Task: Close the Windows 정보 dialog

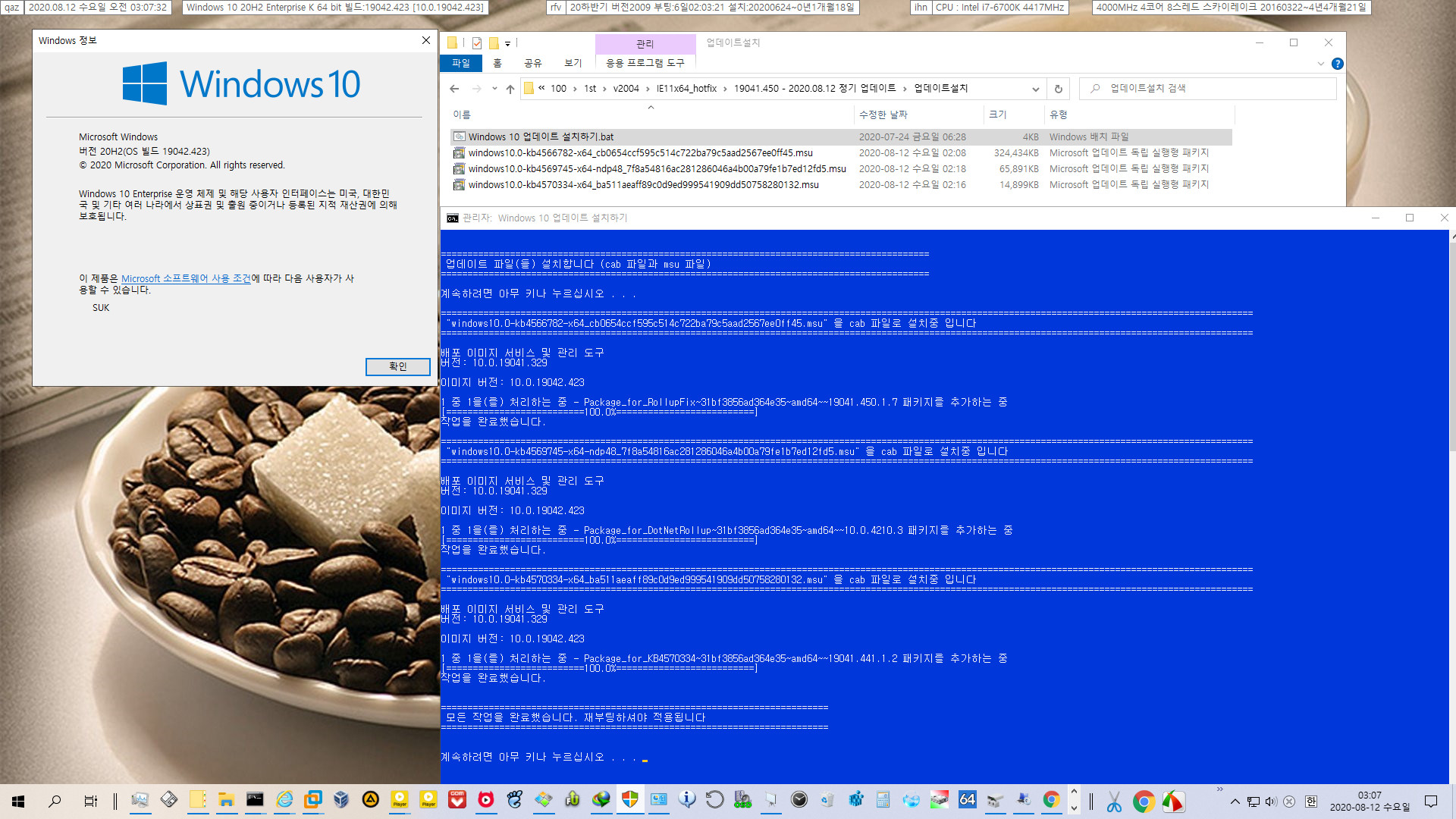Action: pos(425,40)
